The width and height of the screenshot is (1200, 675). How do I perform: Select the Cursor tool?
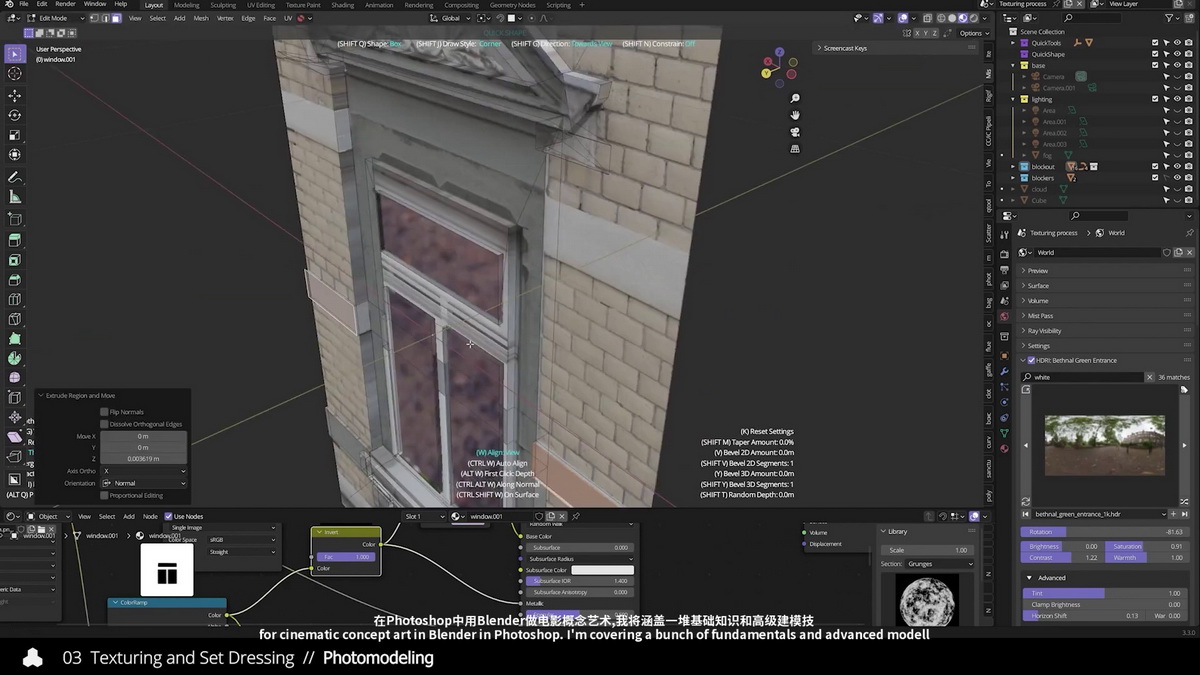15,74
